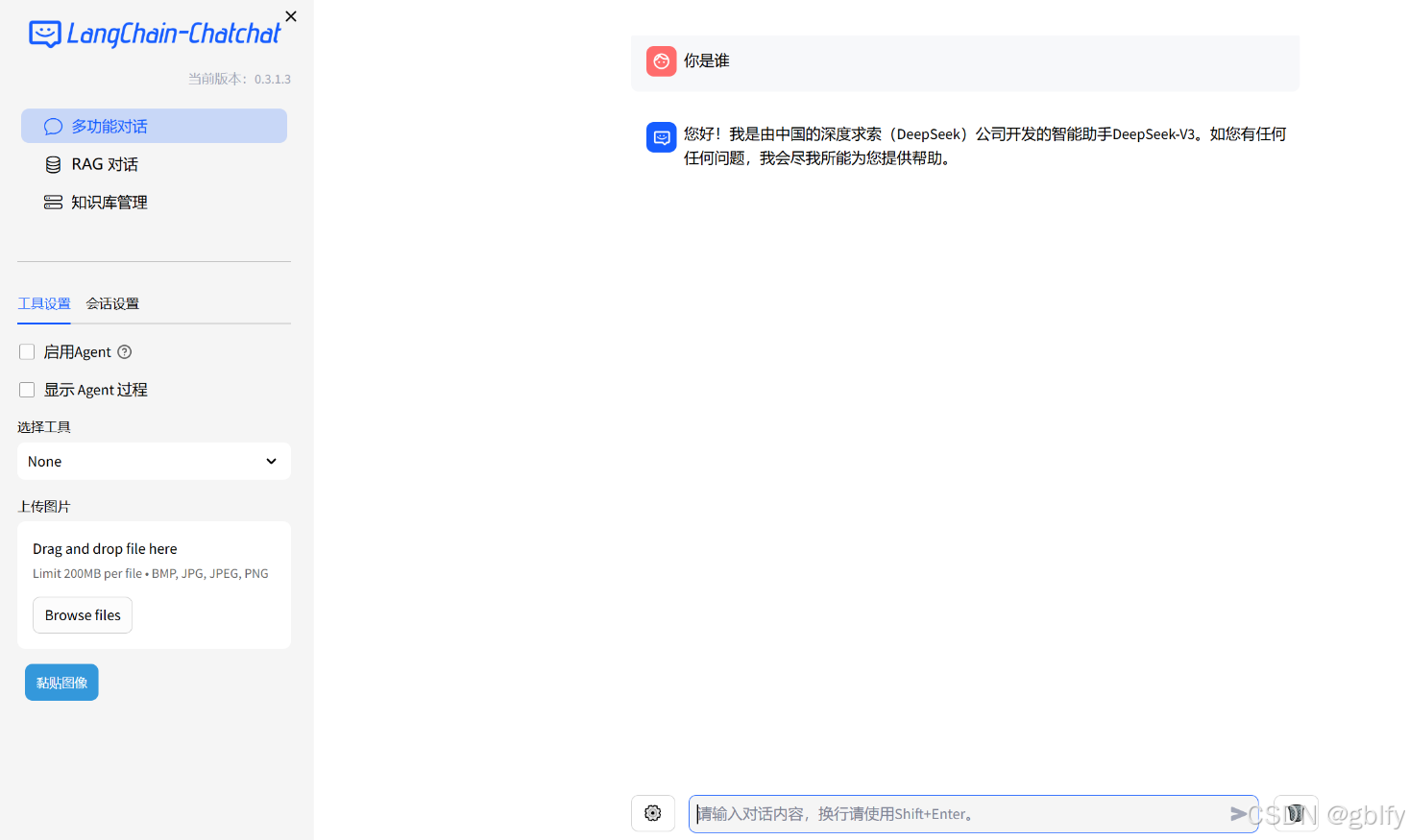Viewport: 1409px width, 840px height.
Task: Click the send arrow in the message box
Action: (x=1240, y=813)
